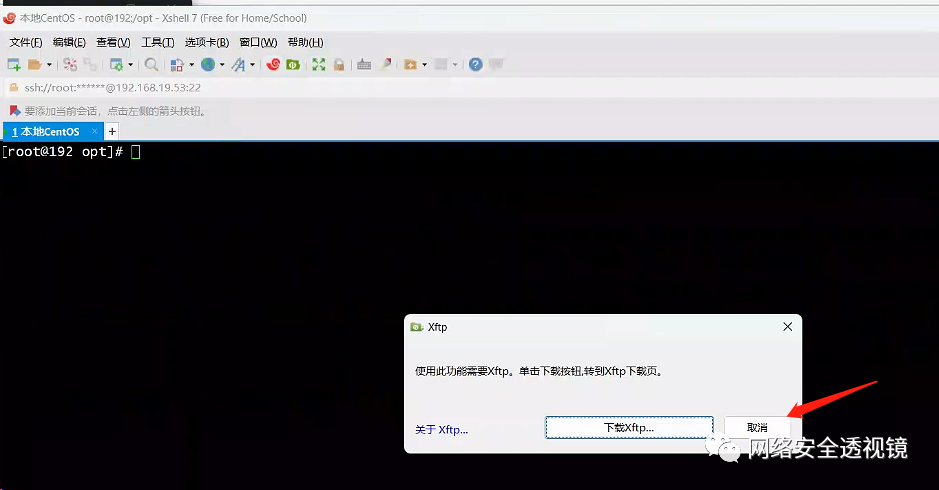Click the terminal prompt [root@192 opt]#
This screenshot has height=490, width=939.
click(62, 152)
